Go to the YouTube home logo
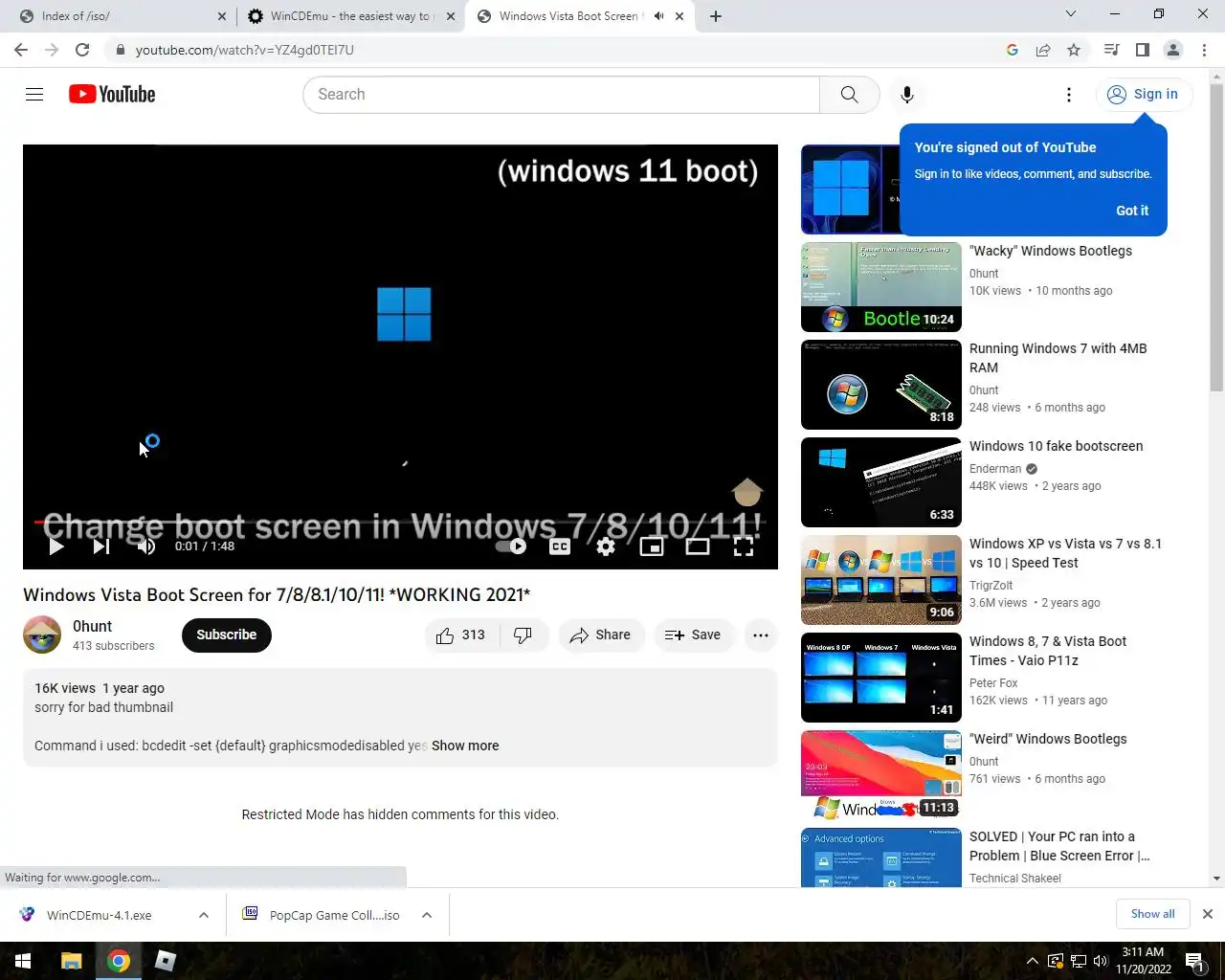Image resolution: width=1225 pixels, height=980 pixels. pyautogui.click(x=112, y=94)
